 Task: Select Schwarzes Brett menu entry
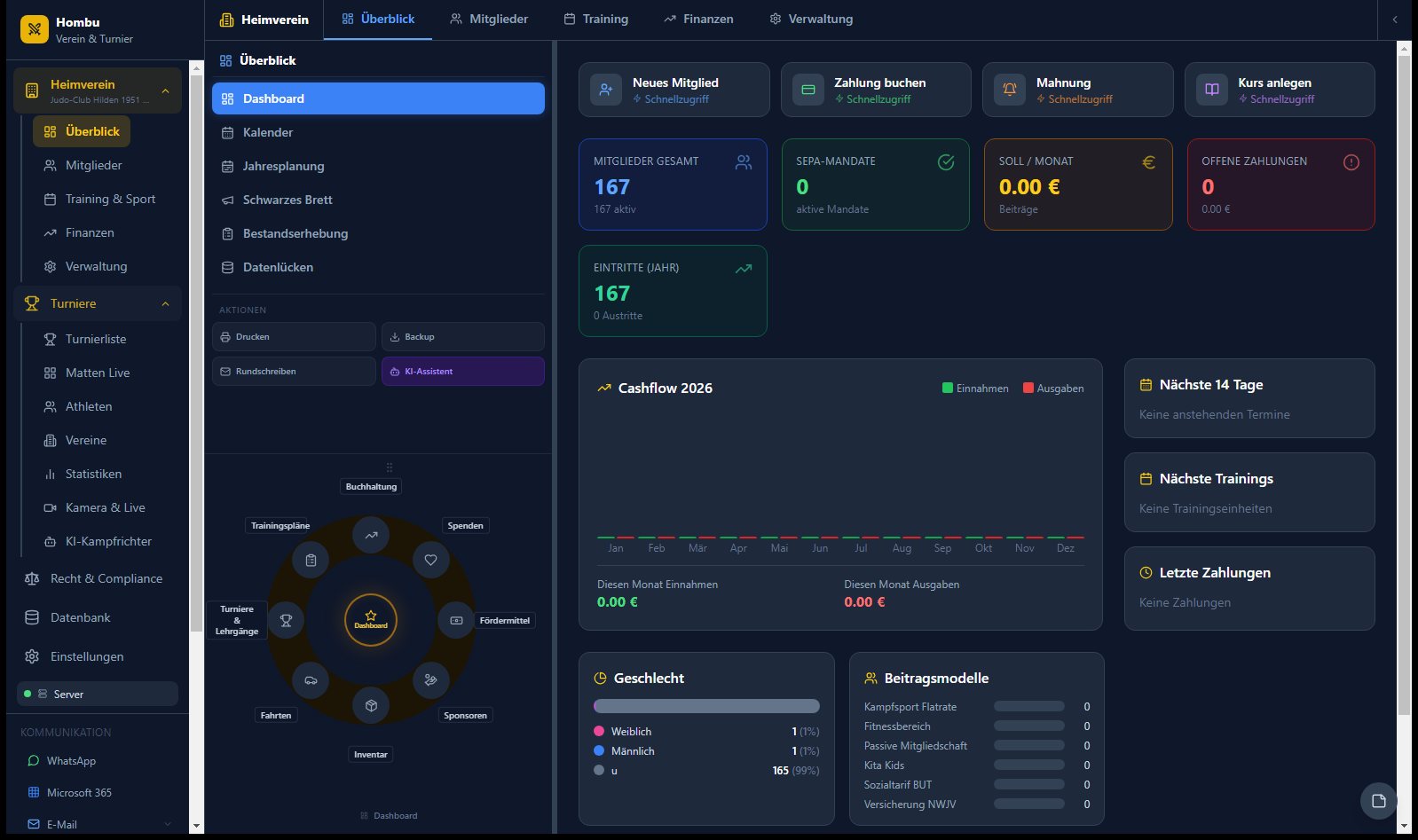click(x=378, y=200)
